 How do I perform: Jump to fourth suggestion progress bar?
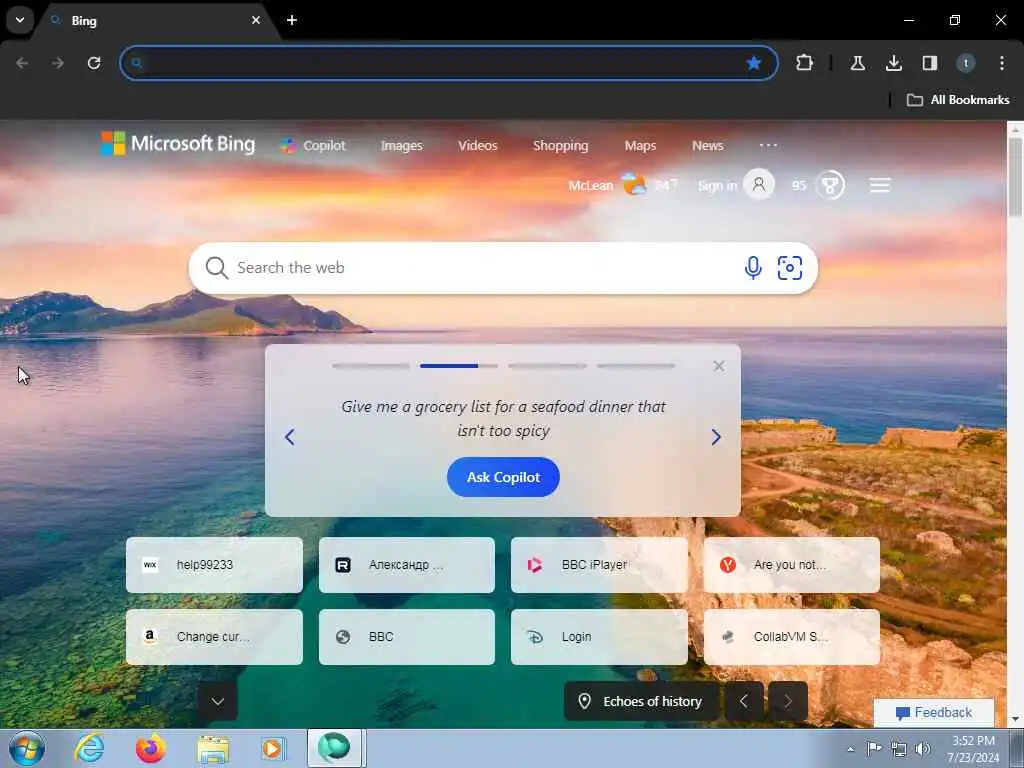[x=635, y=366]
